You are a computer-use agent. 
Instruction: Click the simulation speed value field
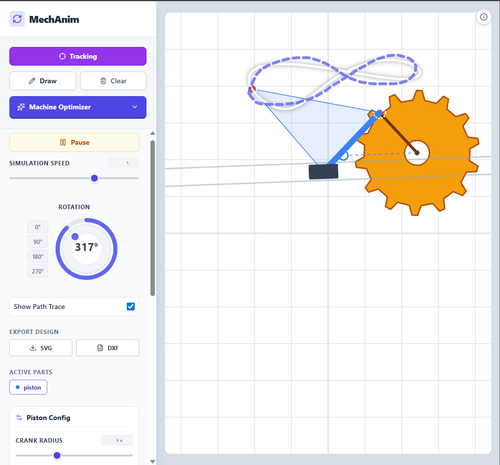123,163
